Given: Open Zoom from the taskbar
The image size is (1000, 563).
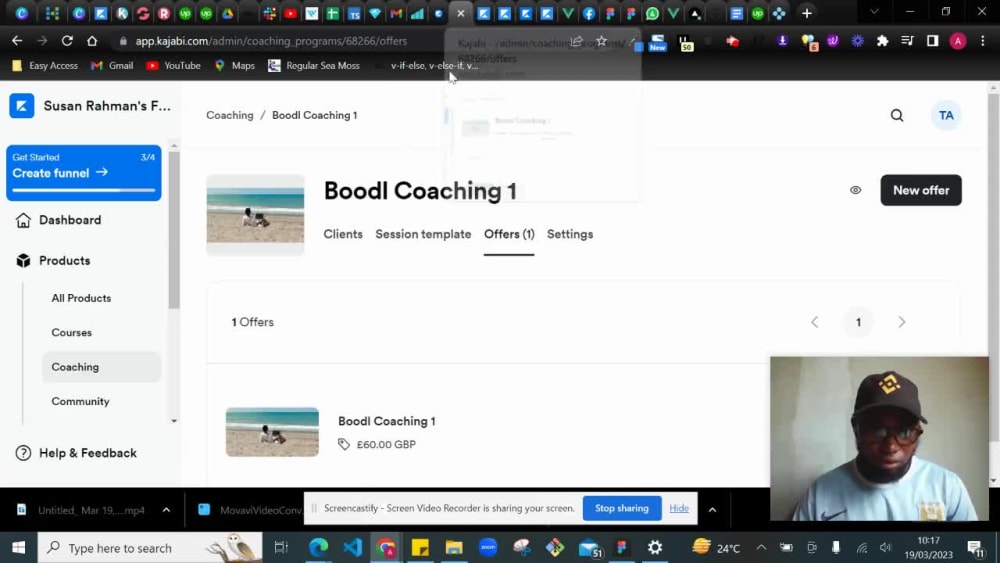Looking at the screenshot, I should (488, 548).
